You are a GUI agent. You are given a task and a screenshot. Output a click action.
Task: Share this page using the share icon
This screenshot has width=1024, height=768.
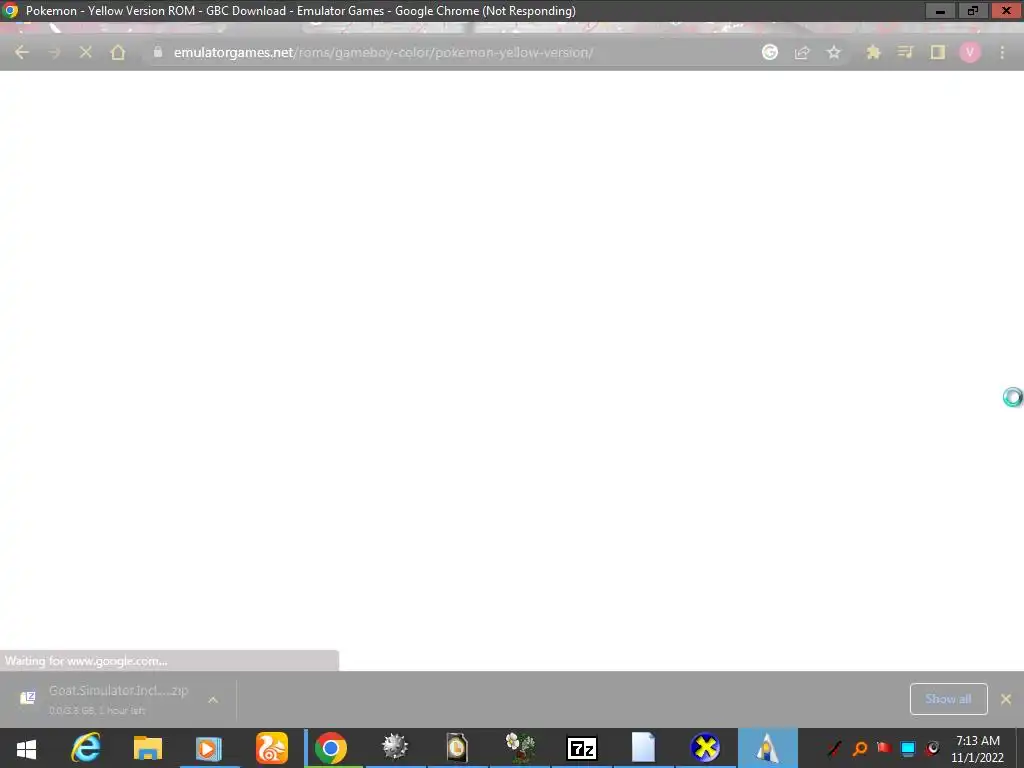(x=802, y=52)
